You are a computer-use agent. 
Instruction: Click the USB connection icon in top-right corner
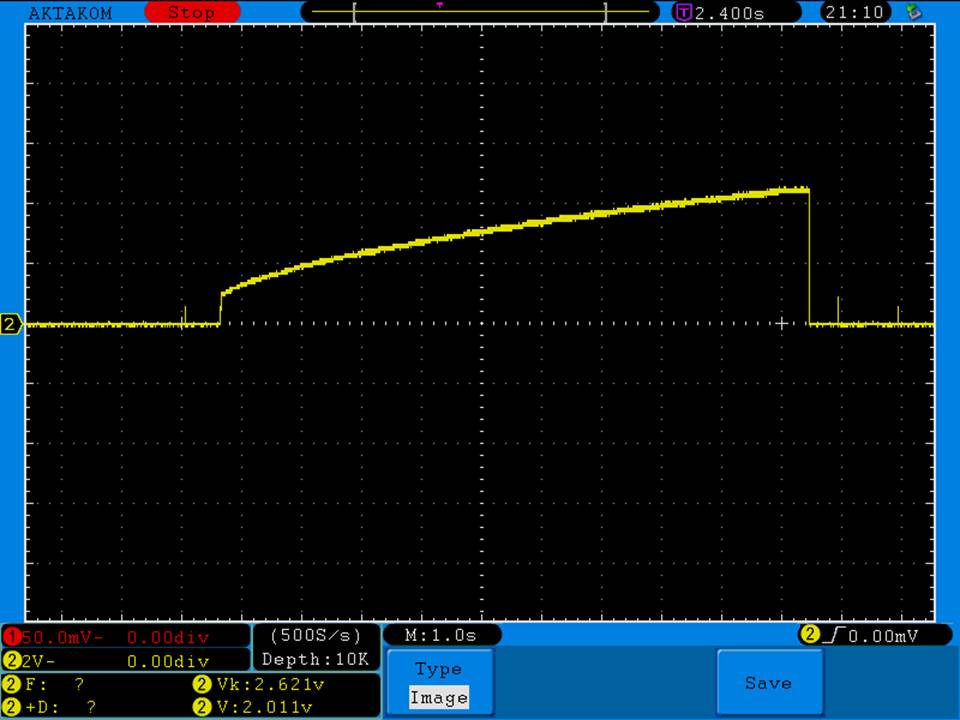tap(911, 12)
